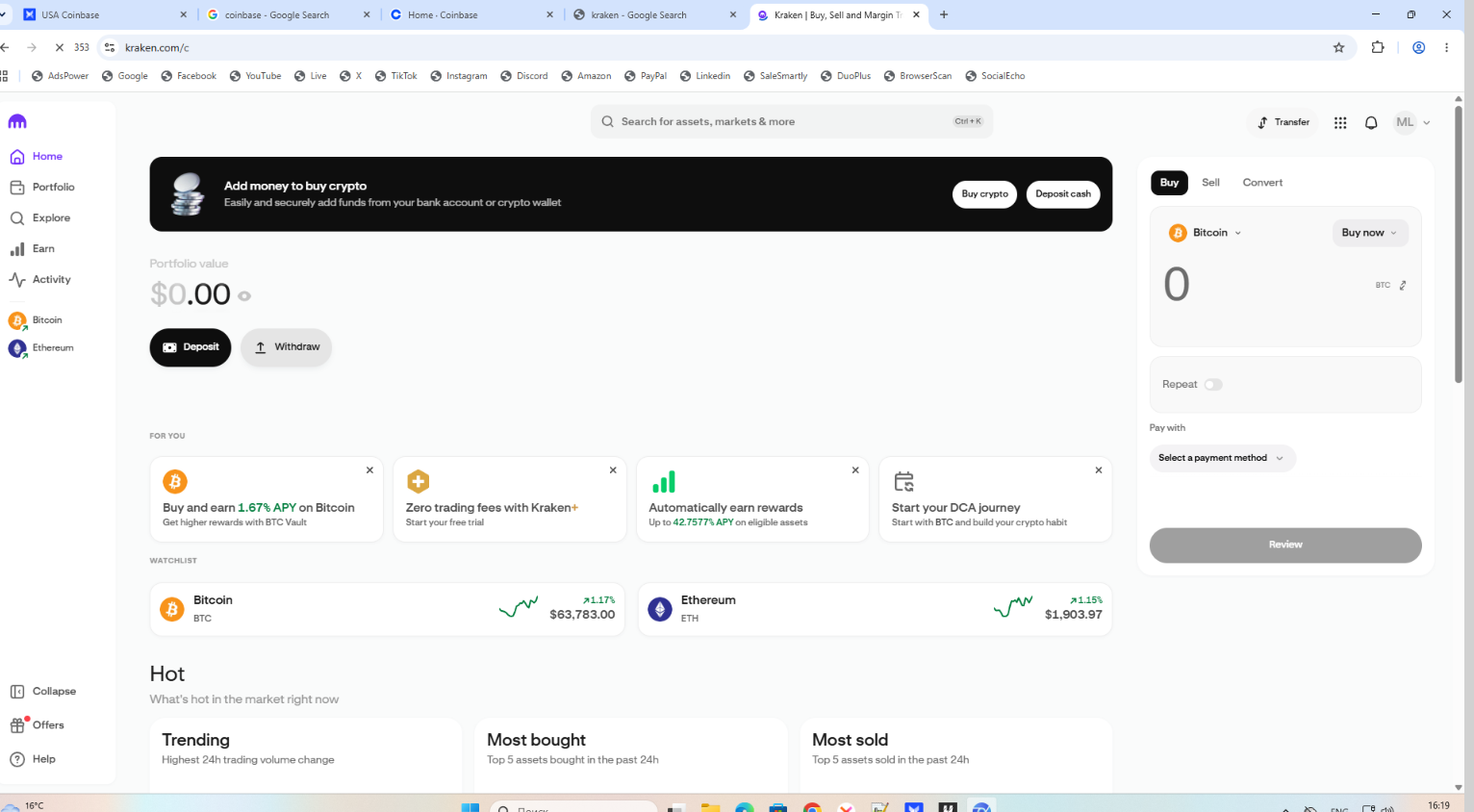Collapse the left sidebar
This screenshot has width=1474, height=812.
coord(43,692)
